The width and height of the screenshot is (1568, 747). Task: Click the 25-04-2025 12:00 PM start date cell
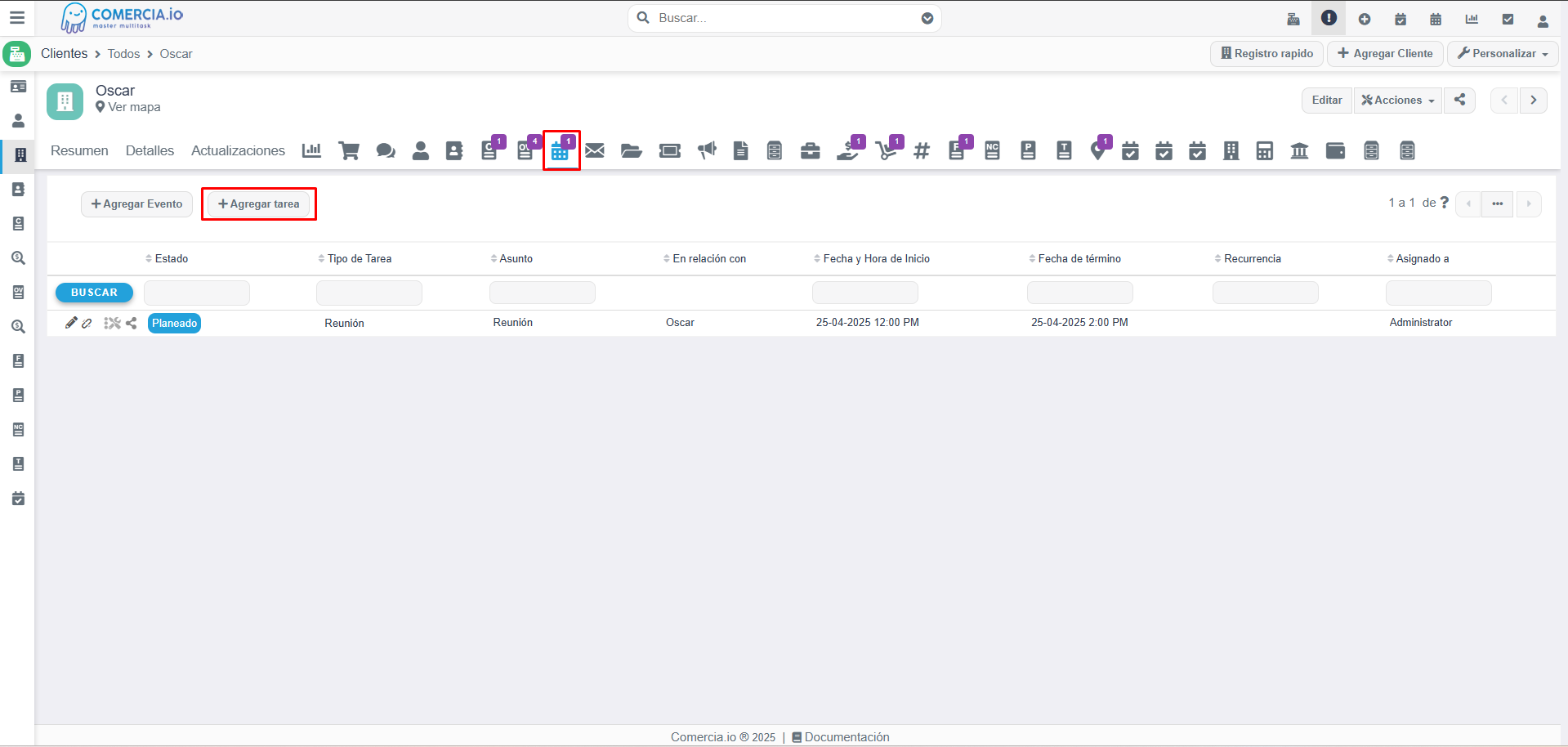pyautogui.click(x=868, y=323)
